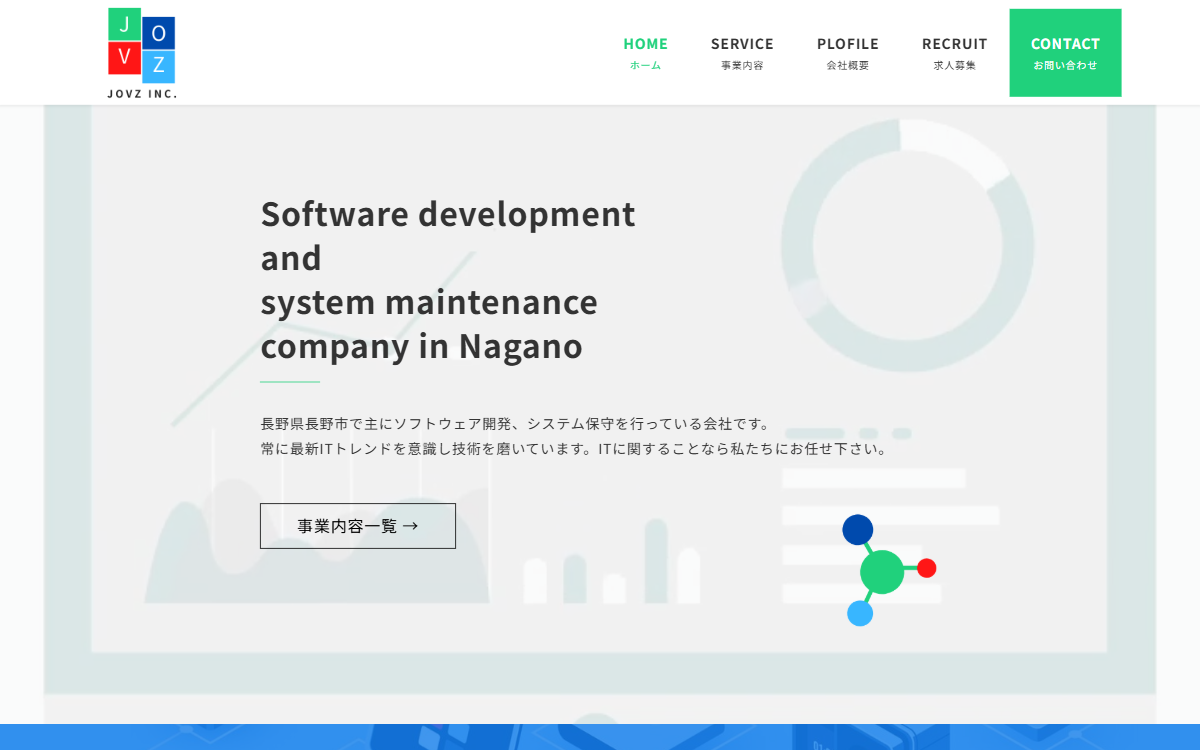Open the HOME menu item
This screenshot has height=750, width=1200.
645,53
